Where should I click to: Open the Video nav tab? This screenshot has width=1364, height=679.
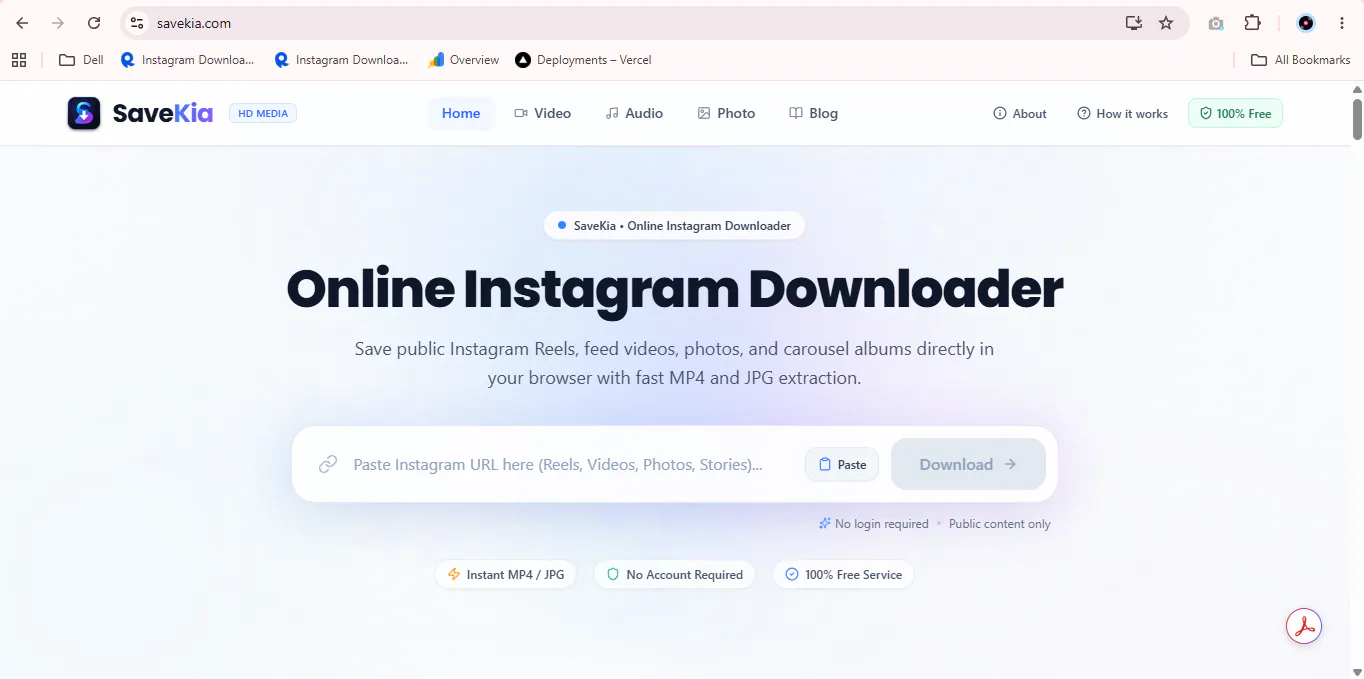(x=543, y=113)
